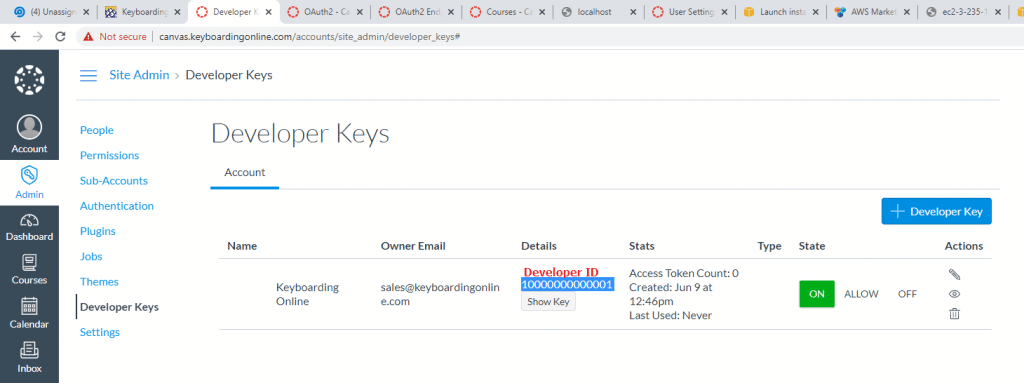The width and height of the screenshot is (1024, 383).
Task: Set key state to ALLOW
Action: 861,294
